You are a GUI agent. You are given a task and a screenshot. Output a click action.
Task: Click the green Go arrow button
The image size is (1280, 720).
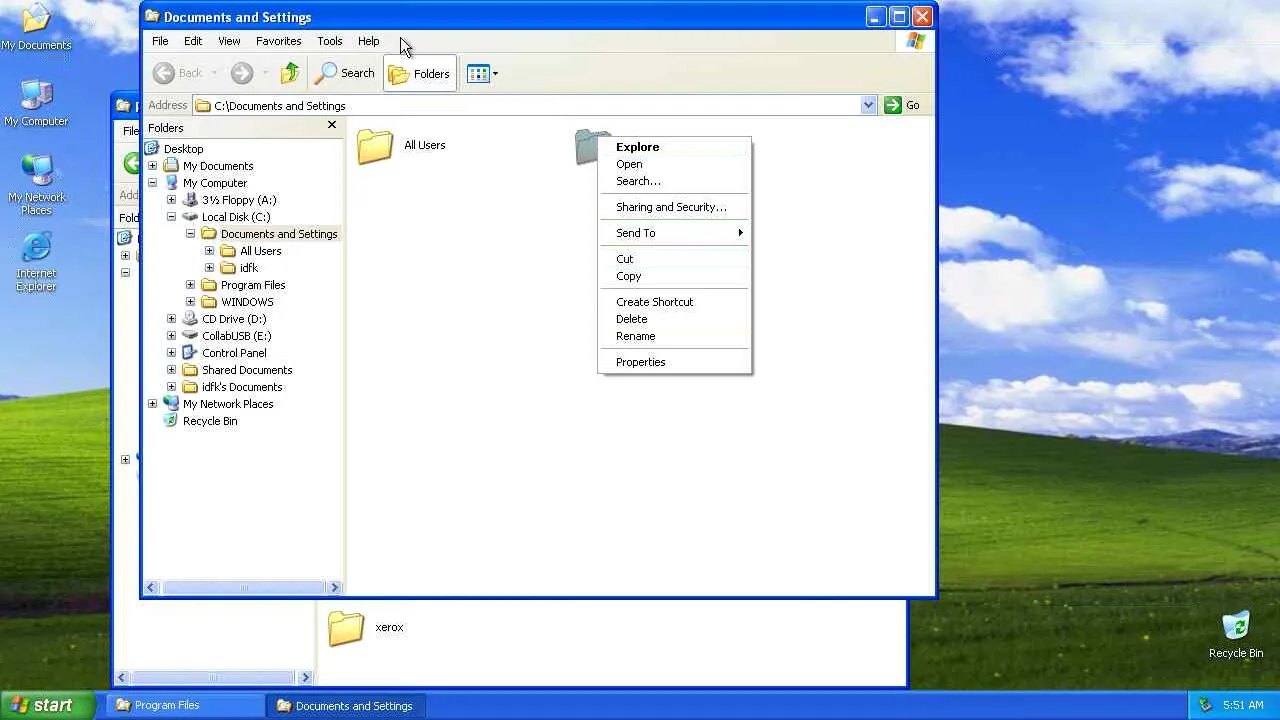(902, 105)
